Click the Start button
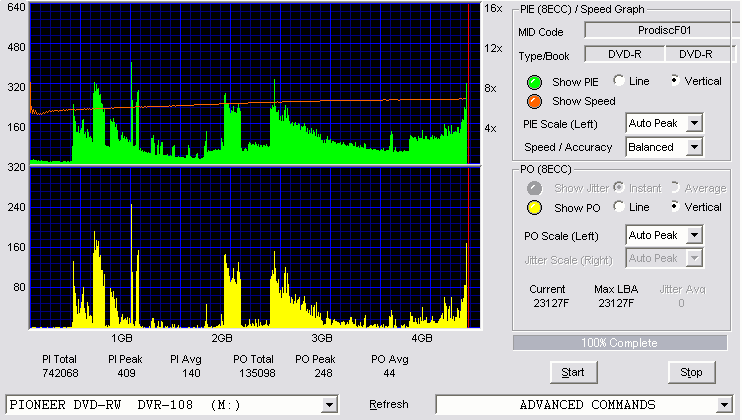The image size is (742, 420). pyautogui.click(x=574, y=373)
